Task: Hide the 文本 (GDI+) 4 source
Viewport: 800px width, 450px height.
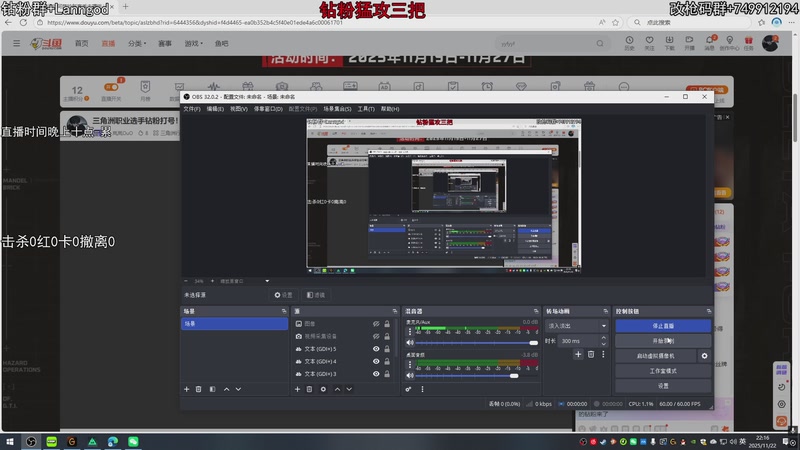Action: [376, 362]
